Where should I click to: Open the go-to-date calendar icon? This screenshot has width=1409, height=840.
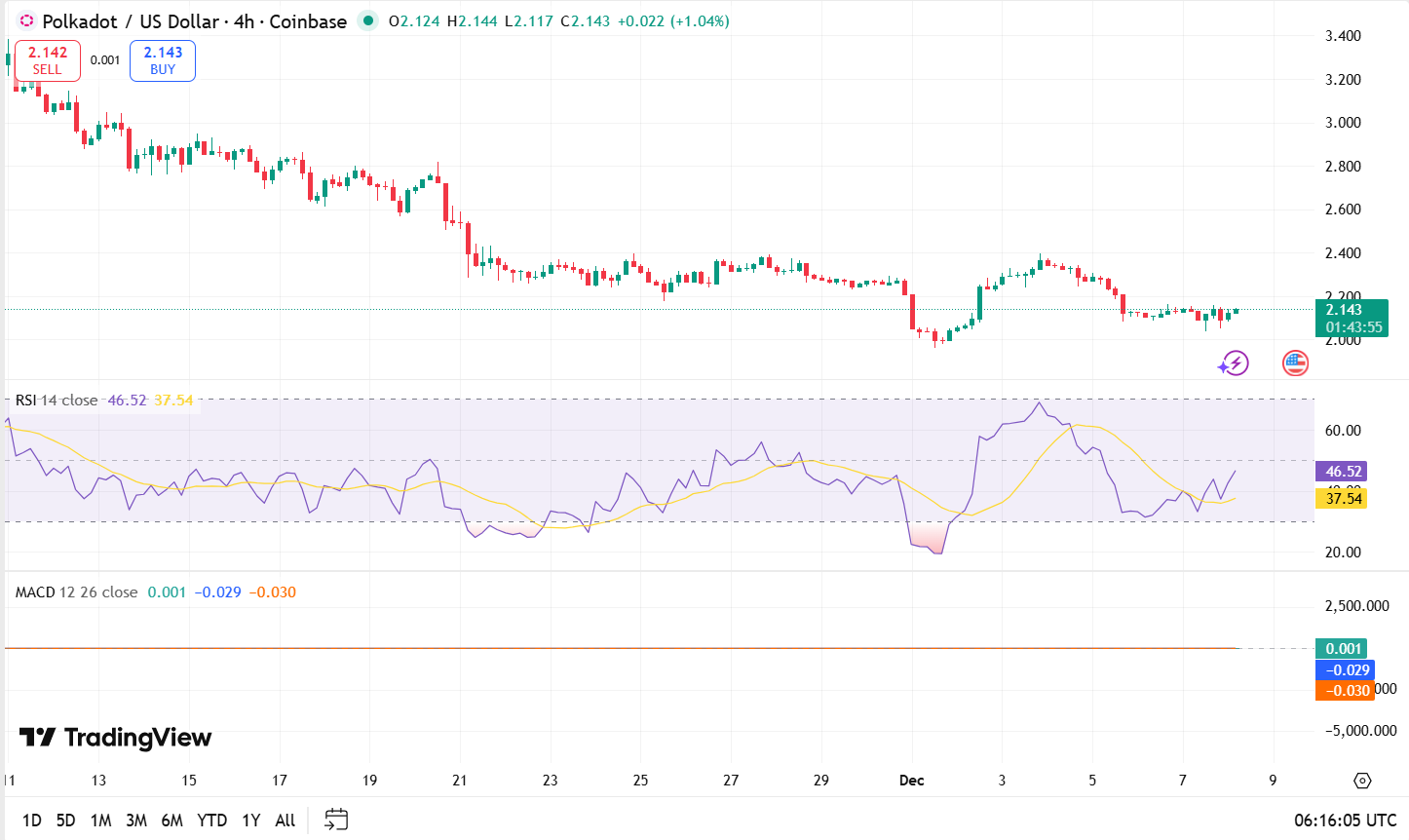point(336,820)
